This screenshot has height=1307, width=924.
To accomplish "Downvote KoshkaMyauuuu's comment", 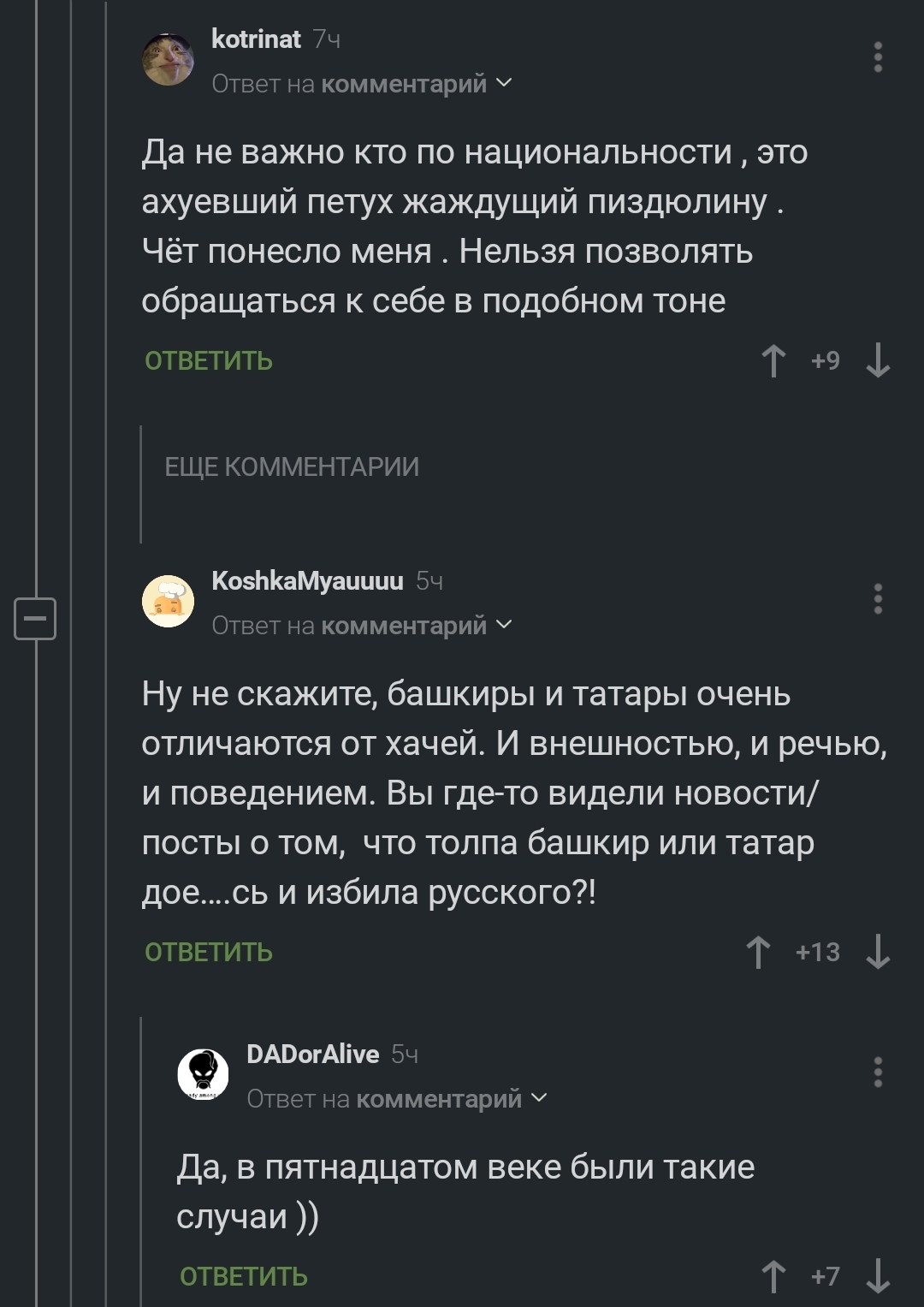I will (878, 952).
